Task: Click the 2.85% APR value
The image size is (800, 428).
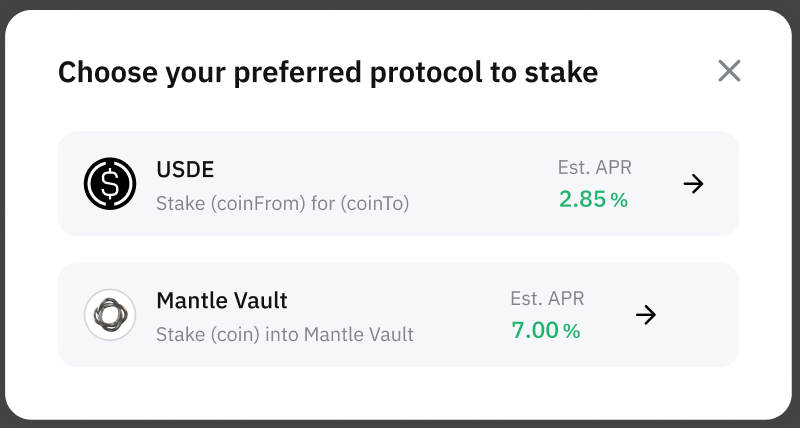Action: tap(593, 199)
